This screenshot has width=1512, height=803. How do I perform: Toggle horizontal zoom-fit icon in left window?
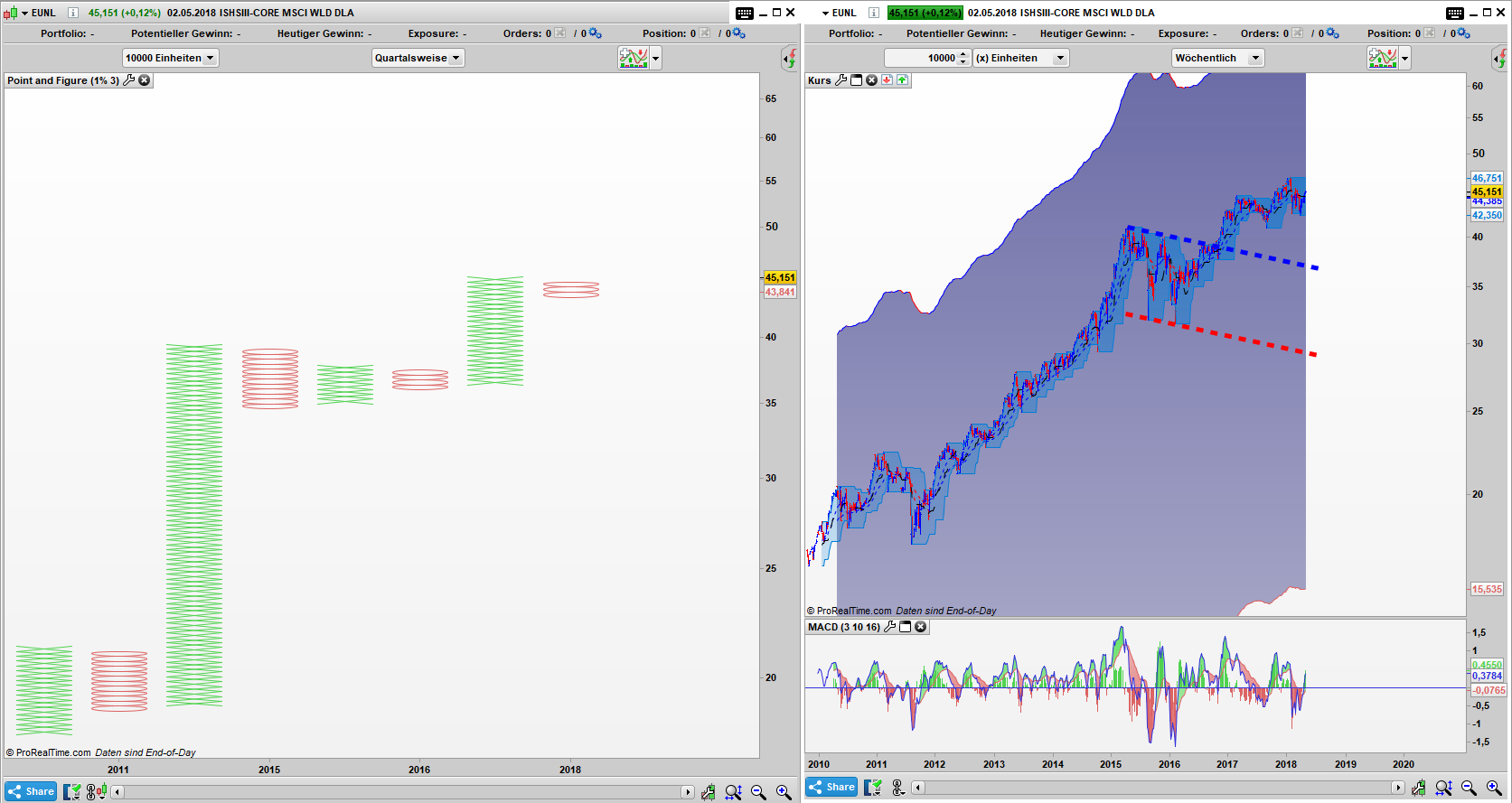733,792
